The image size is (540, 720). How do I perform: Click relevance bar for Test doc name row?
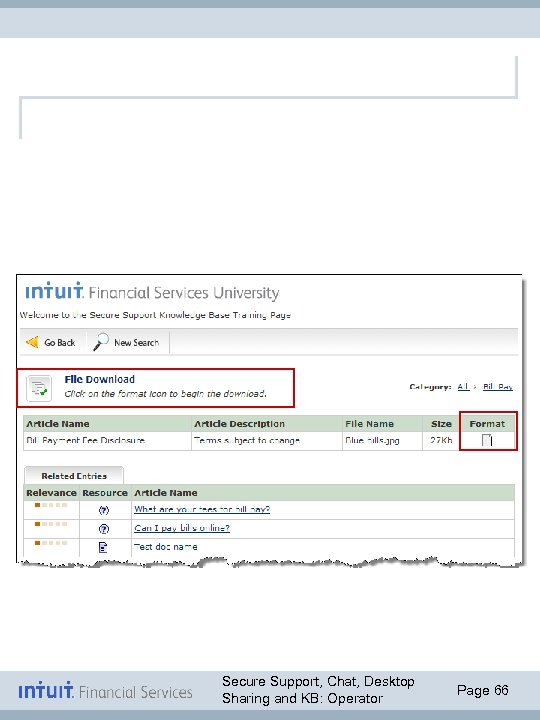coord(51,543)
